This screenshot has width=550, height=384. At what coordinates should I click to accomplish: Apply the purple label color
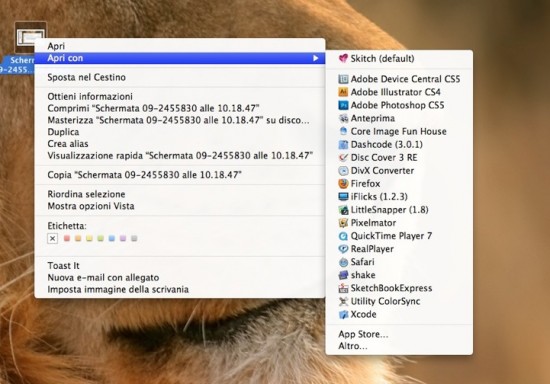click(123, 238)
